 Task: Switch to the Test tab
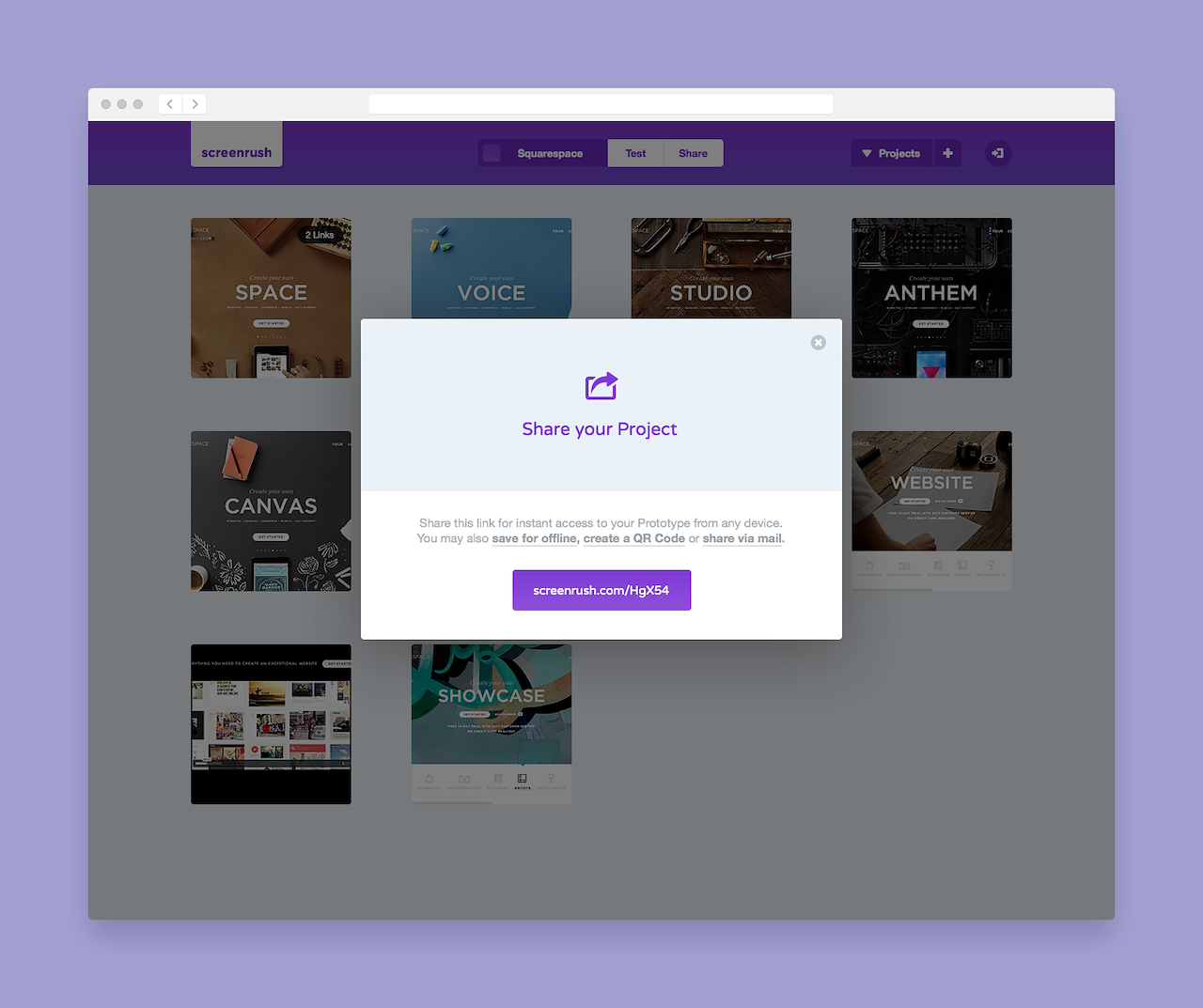(x=635, y=153)
